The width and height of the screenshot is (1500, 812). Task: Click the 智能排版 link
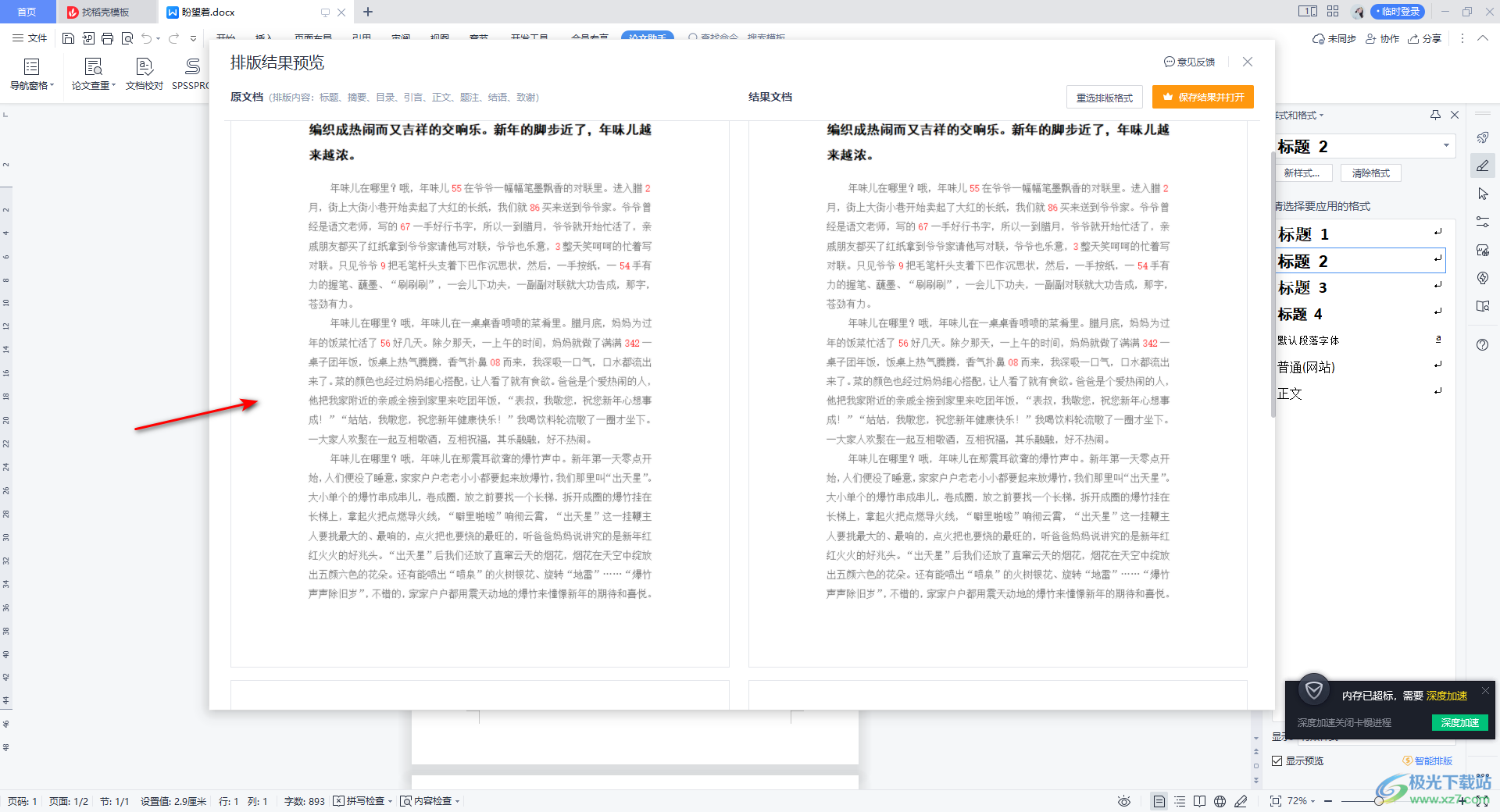(1427, 760)
